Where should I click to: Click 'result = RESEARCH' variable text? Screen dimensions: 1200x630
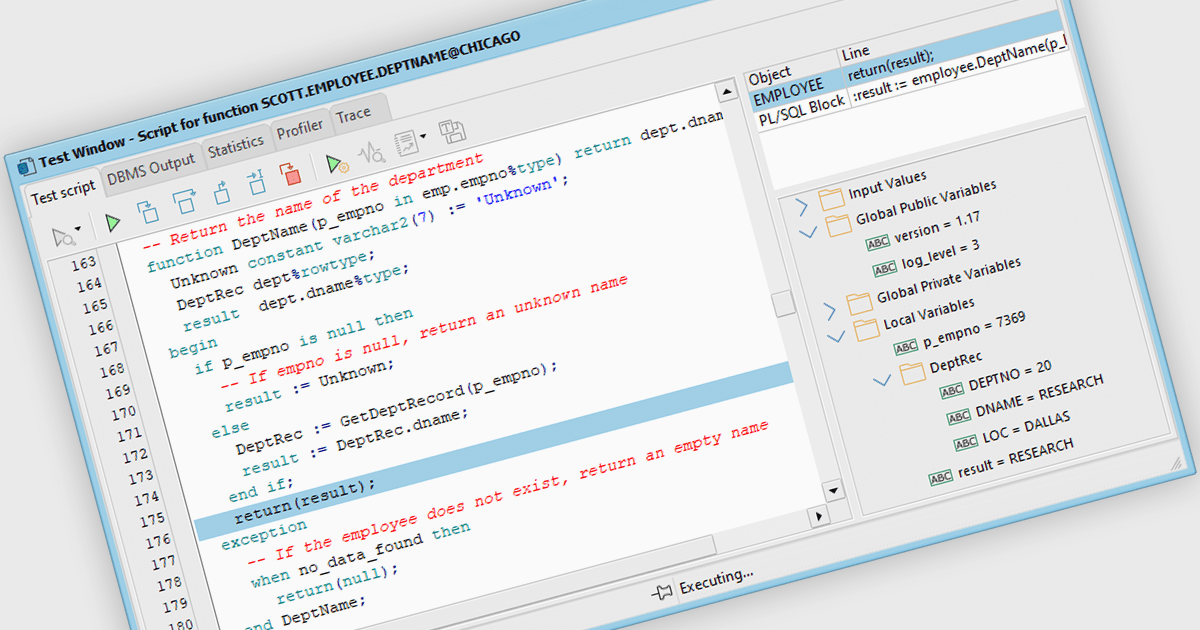click(x=1015, y=457)
